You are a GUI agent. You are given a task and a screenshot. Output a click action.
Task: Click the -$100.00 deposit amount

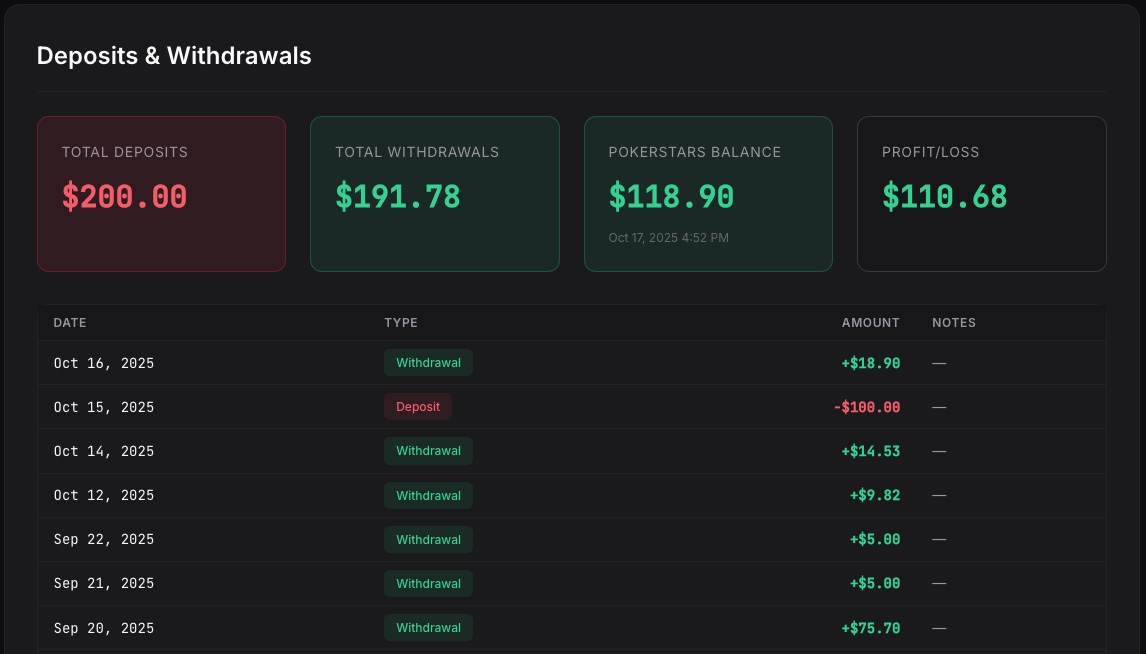point(867,407)
